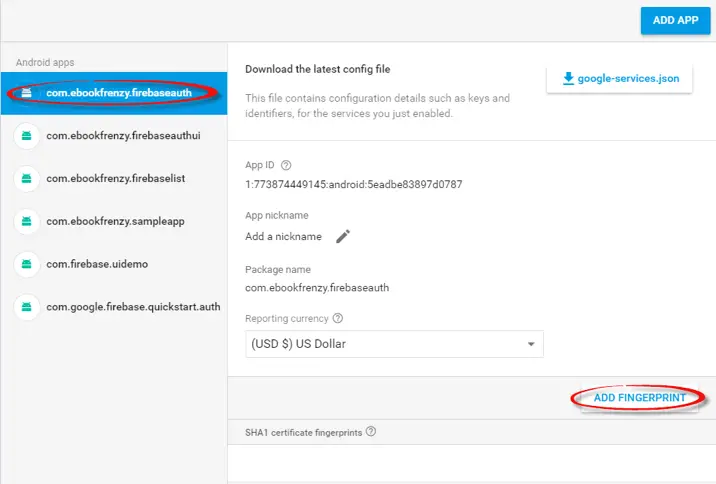Open the App ID help icon
The height and width of the screenshot is (484, 716).
pyautogui.click(x=286, y=165)
